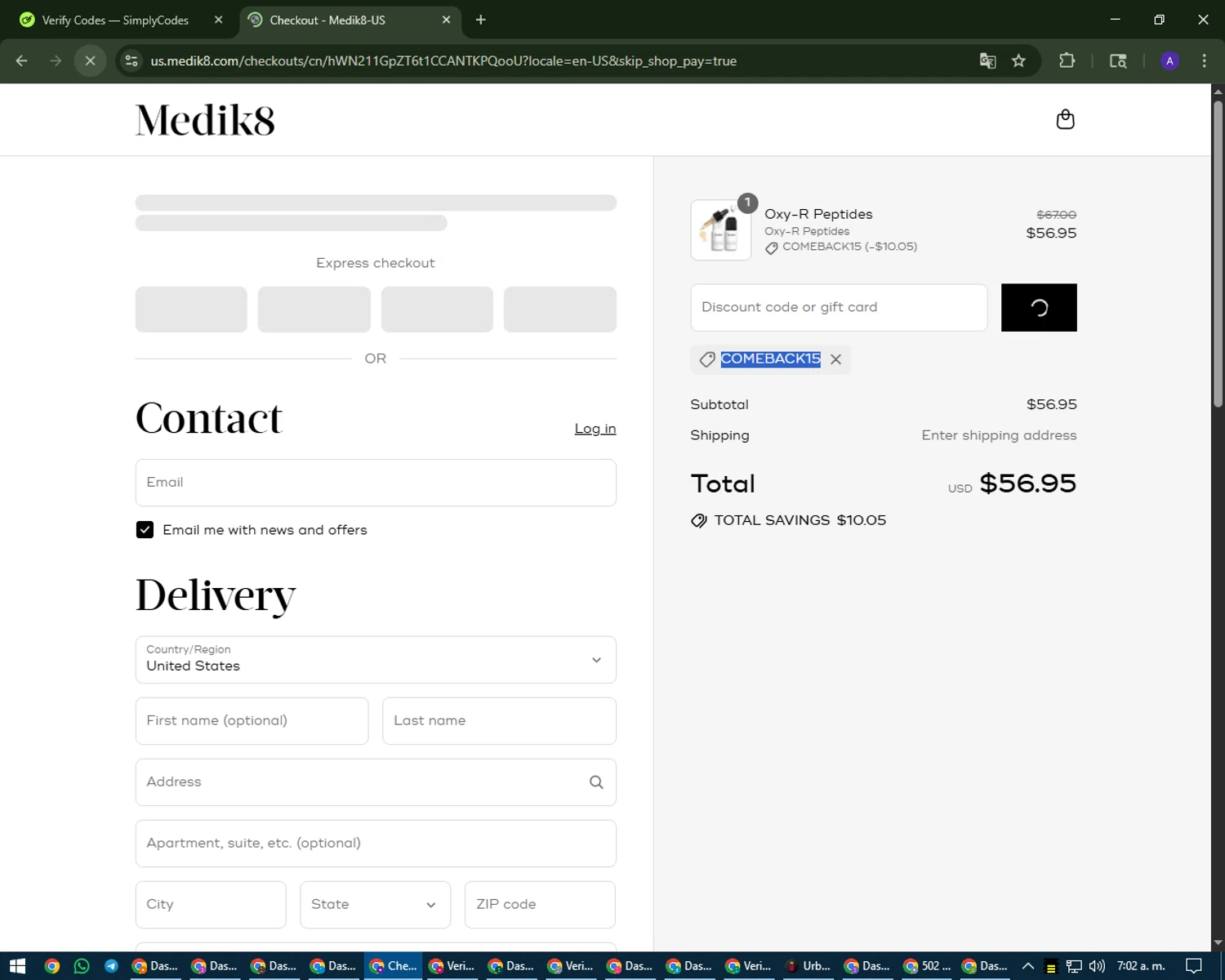
Task: Click the taskbar clock showing 7:02 a. m.
Action: [x=1141, y=966]
